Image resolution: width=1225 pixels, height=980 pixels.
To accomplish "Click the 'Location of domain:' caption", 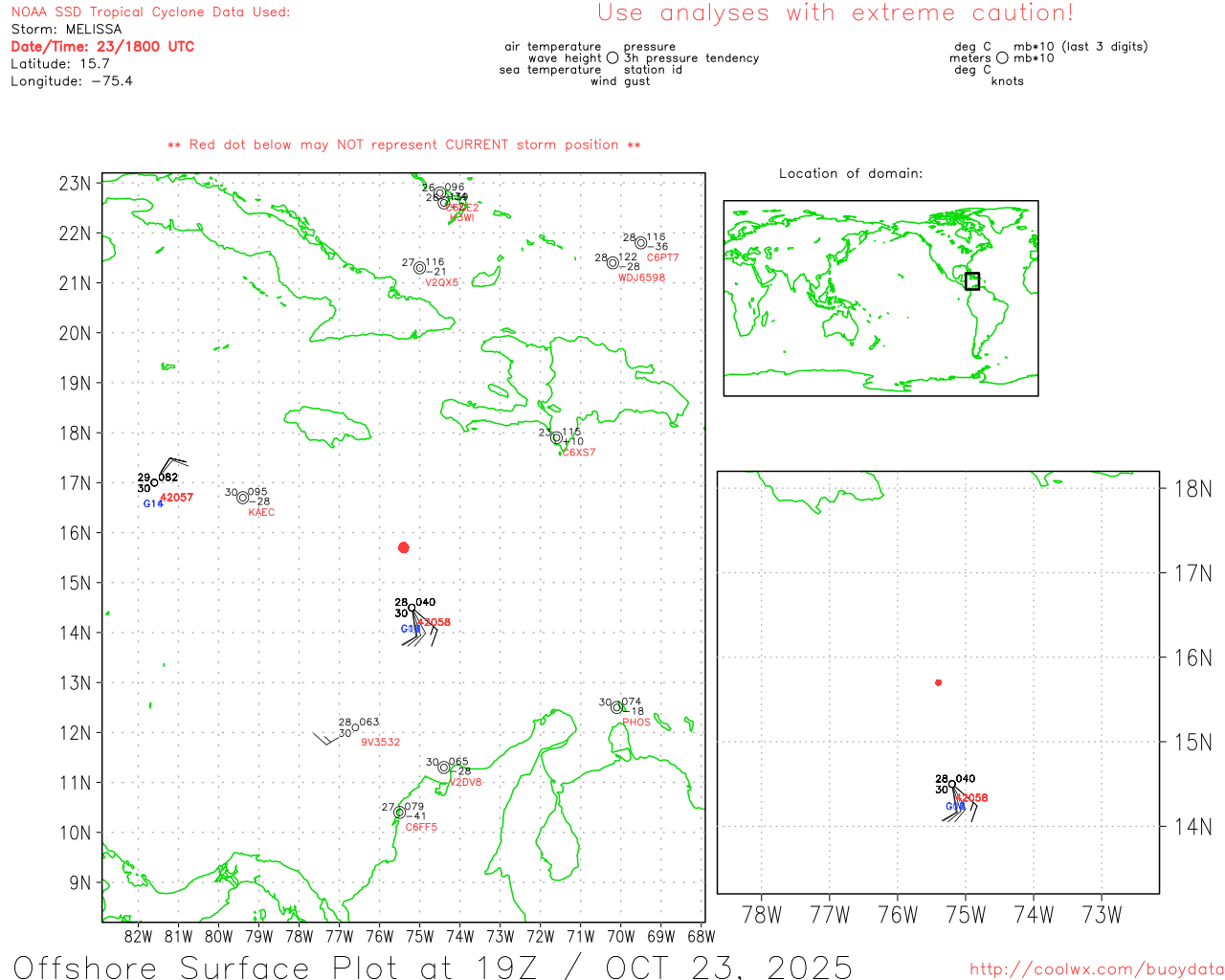I will click(x=851, y=173).
